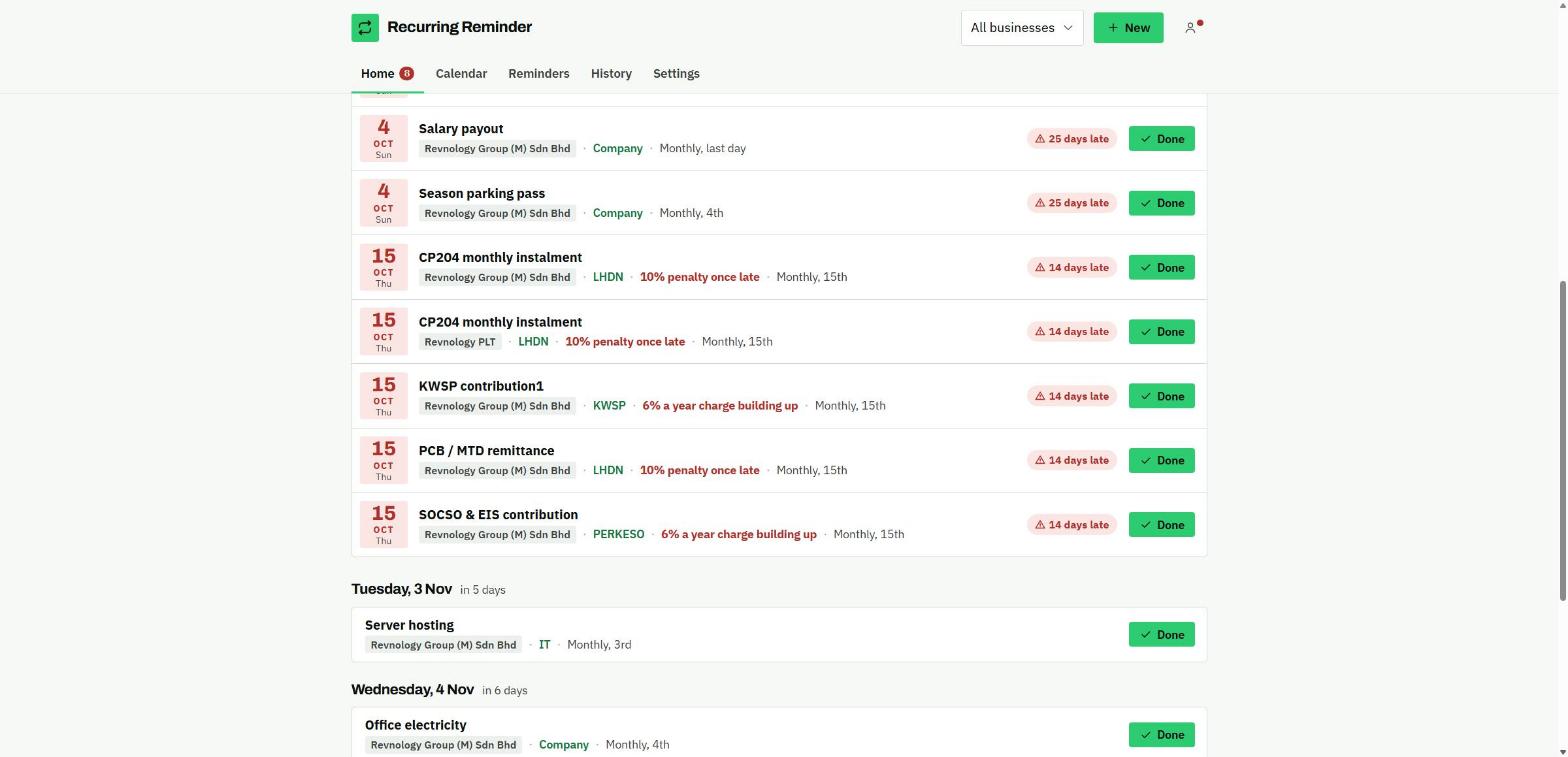Mark Office electricity as Done
This screenshot has width=1568, height=757.
click(x=1161, y=735)
